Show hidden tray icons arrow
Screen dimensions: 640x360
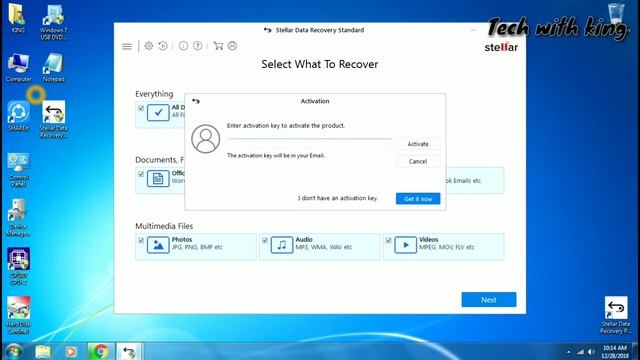coord(569,352)
